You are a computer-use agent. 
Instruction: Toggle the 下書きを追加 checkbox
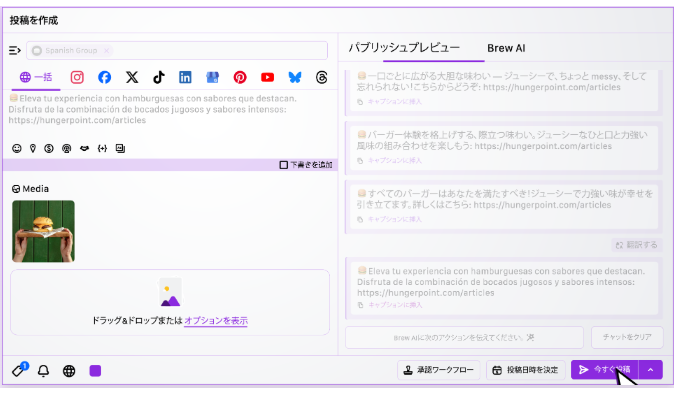[x=284, y=165]
